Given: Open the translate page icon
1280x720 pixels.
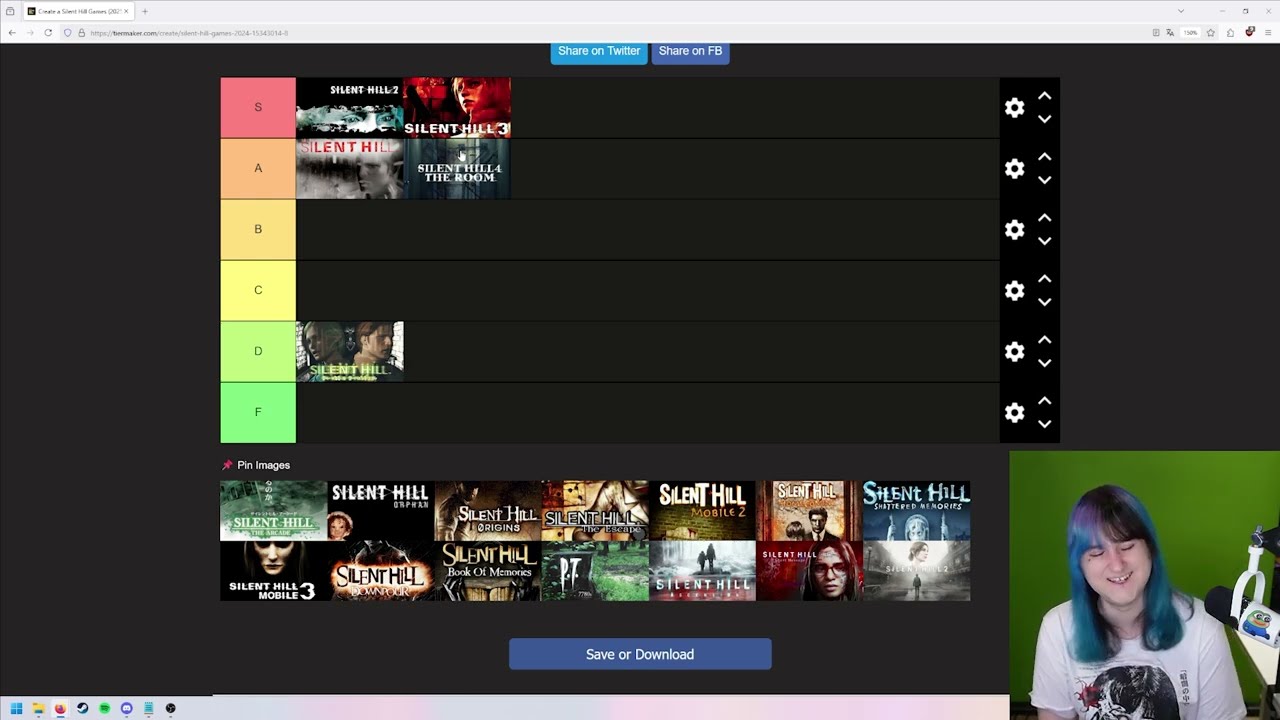Looking at the screenshot, I should point(1172,33).
